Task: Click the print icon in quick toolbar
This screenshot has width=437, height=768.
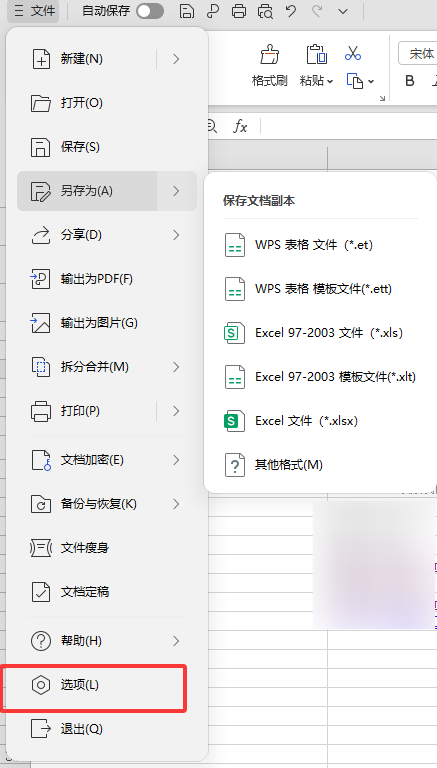Action: coord(239,11)
